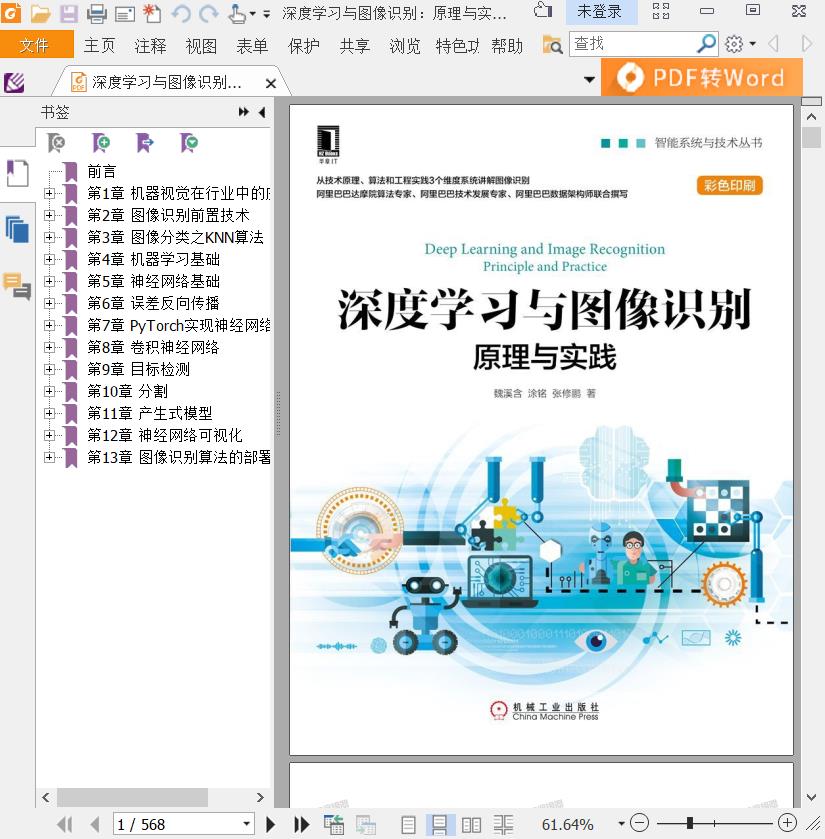Open the document tab list dropdown
The image size is (825, 839).
click(590, 80)
